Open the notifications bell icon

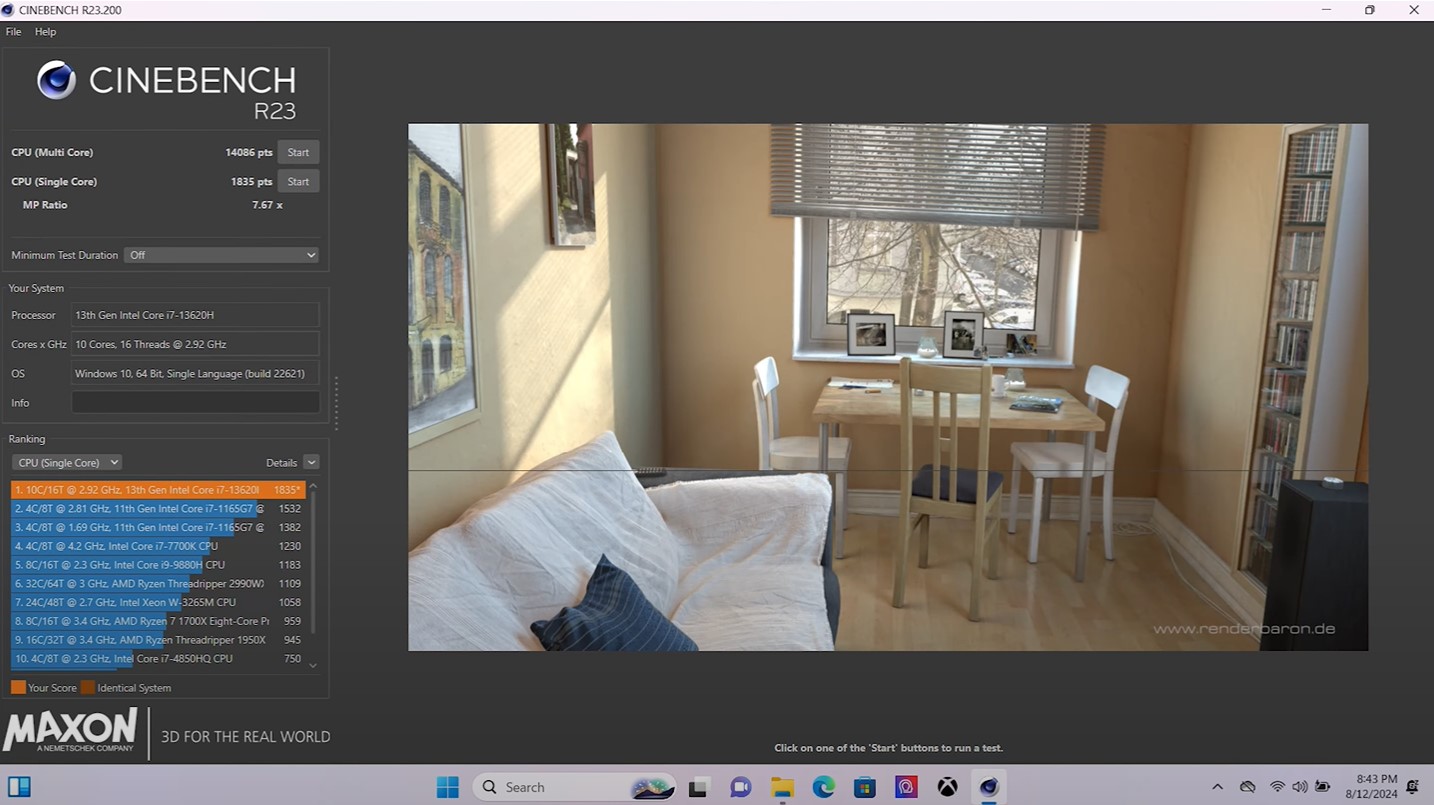[1412, 787]
